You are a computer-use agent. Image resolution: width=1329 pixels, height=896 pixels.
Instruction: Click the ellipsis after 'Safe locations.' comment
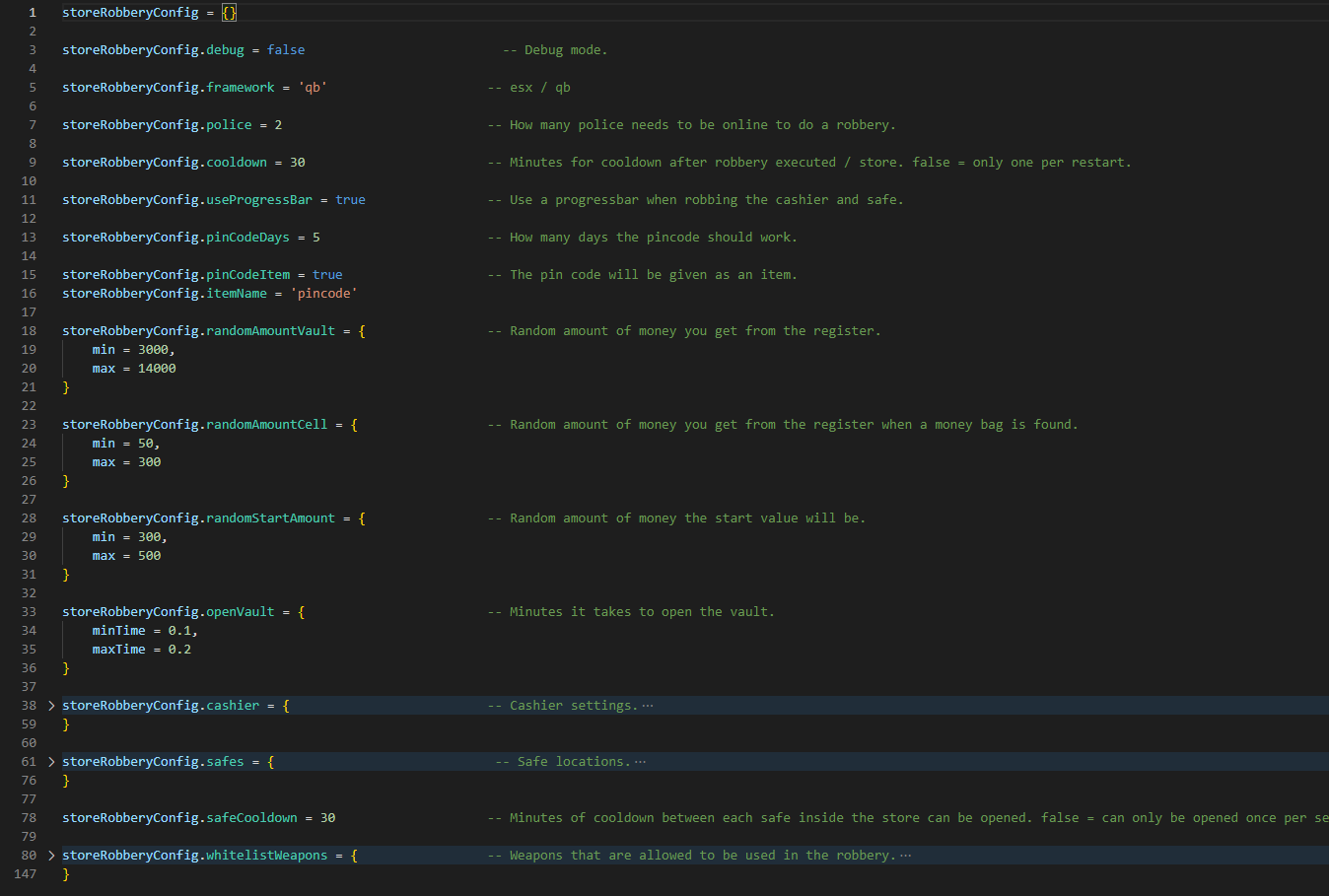(x=641, y=762)
